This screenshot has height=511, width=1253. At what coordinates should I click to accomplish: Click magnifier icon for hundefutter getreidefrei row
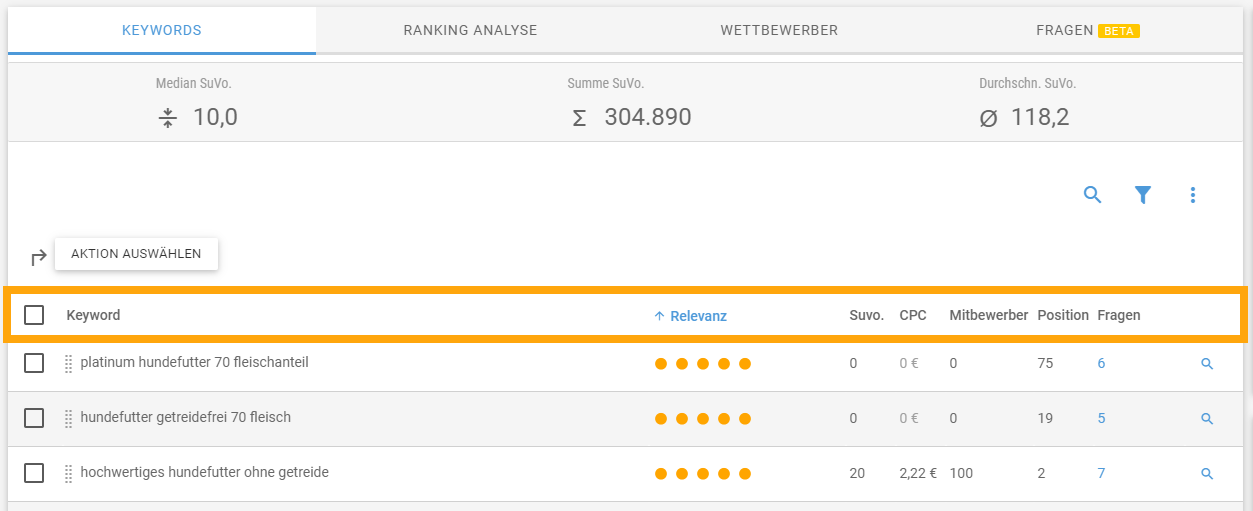(x=1207, y=419)
